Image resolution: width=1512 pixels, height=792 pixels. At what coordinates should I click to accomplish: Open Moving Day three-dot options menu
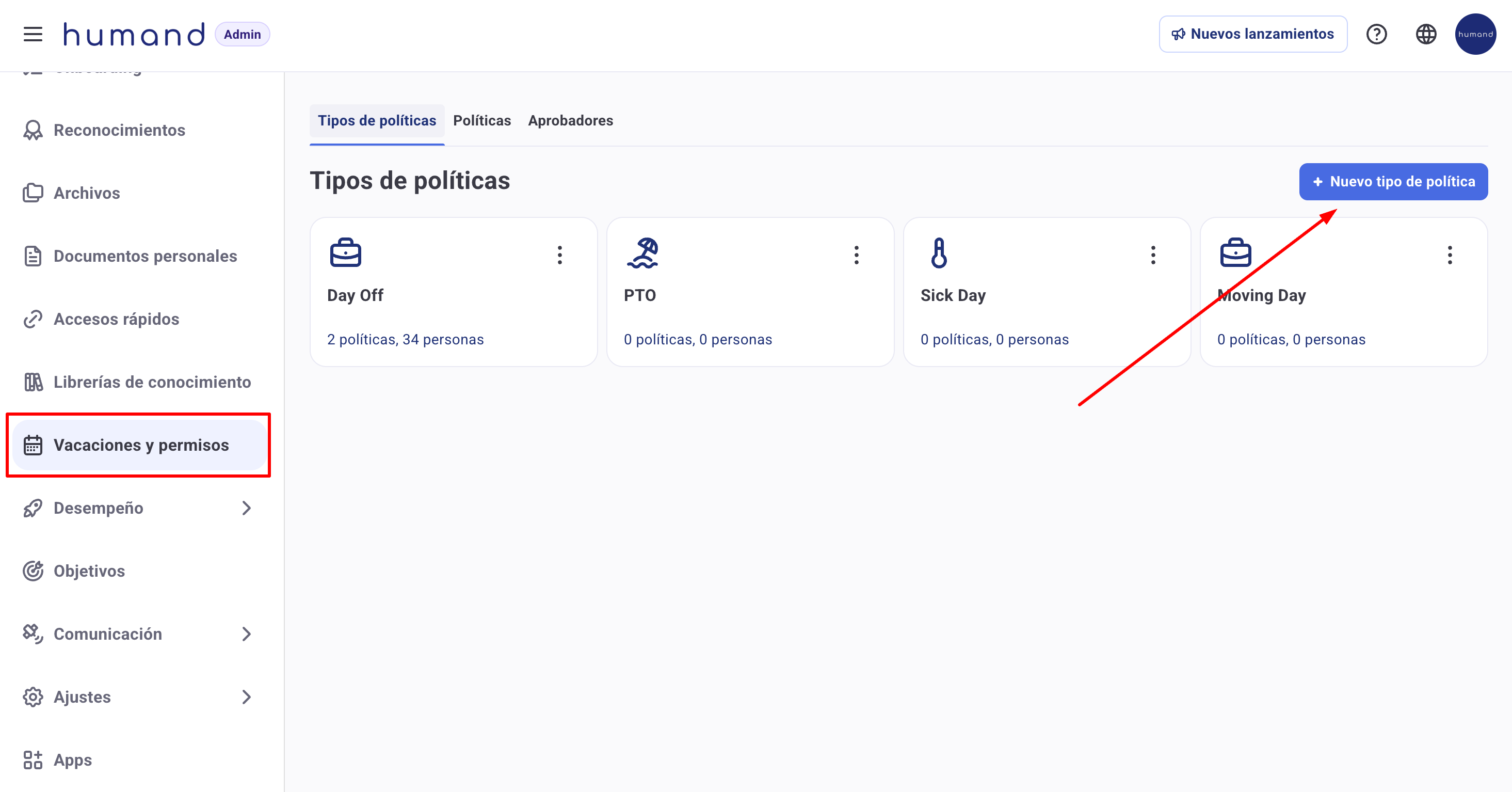1450,255
